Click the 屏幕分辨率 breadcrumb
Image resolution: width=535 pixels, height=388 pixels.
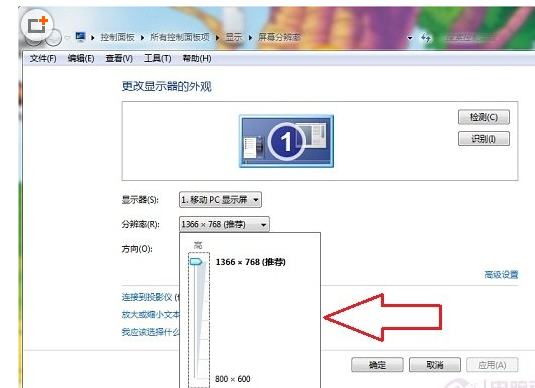click(x=279, y=37)
